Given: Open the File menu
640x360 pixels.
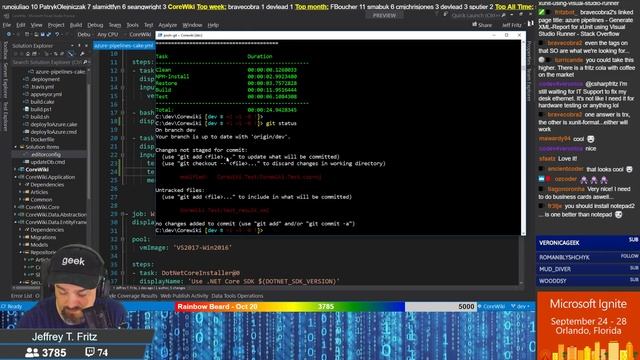Looking at the screenshot, I should [7, 25].
